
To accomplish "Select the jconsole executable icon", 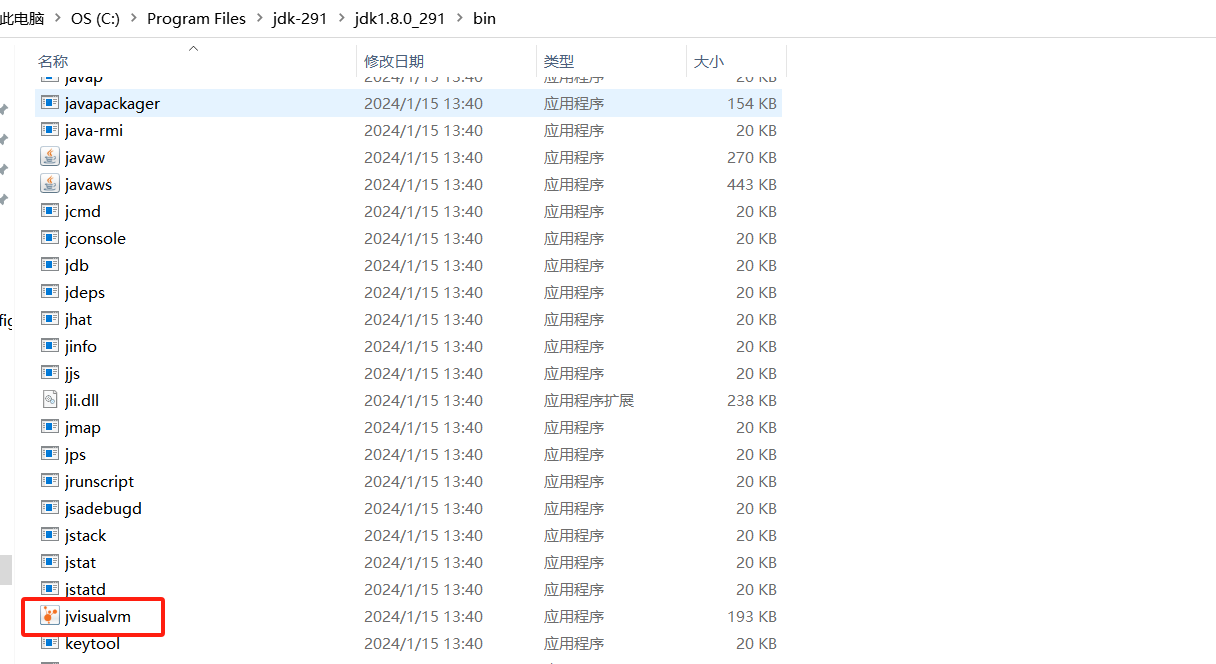I will click(50, 238).
